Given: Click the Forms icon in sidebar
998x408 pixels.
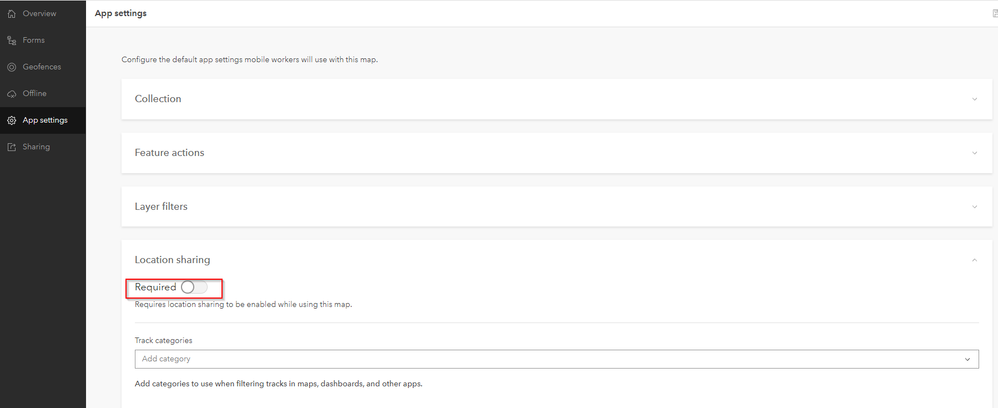Looking at the screenshot, I should [12, 41].
